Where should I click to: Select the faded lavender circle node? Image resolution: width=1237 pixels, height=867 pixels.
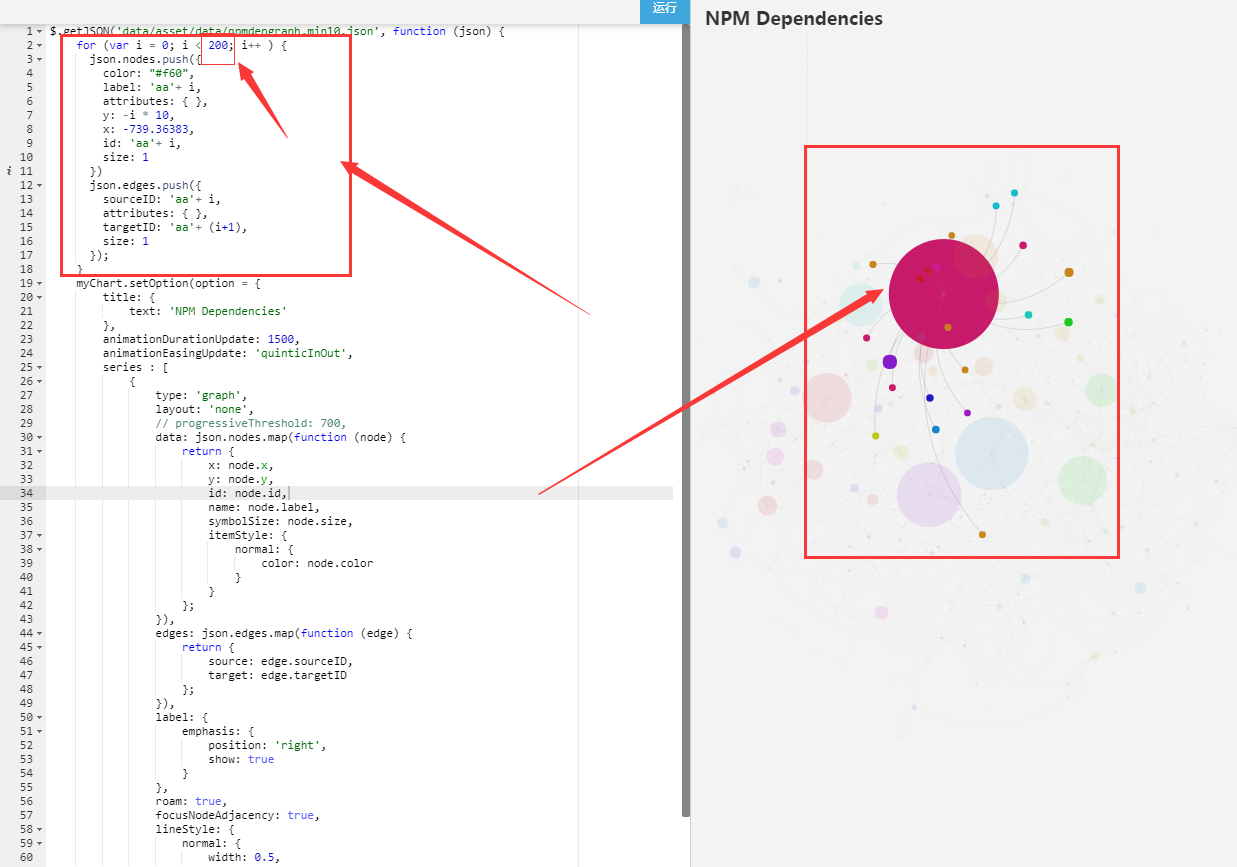pyautogui.click(x=929, y=494)
